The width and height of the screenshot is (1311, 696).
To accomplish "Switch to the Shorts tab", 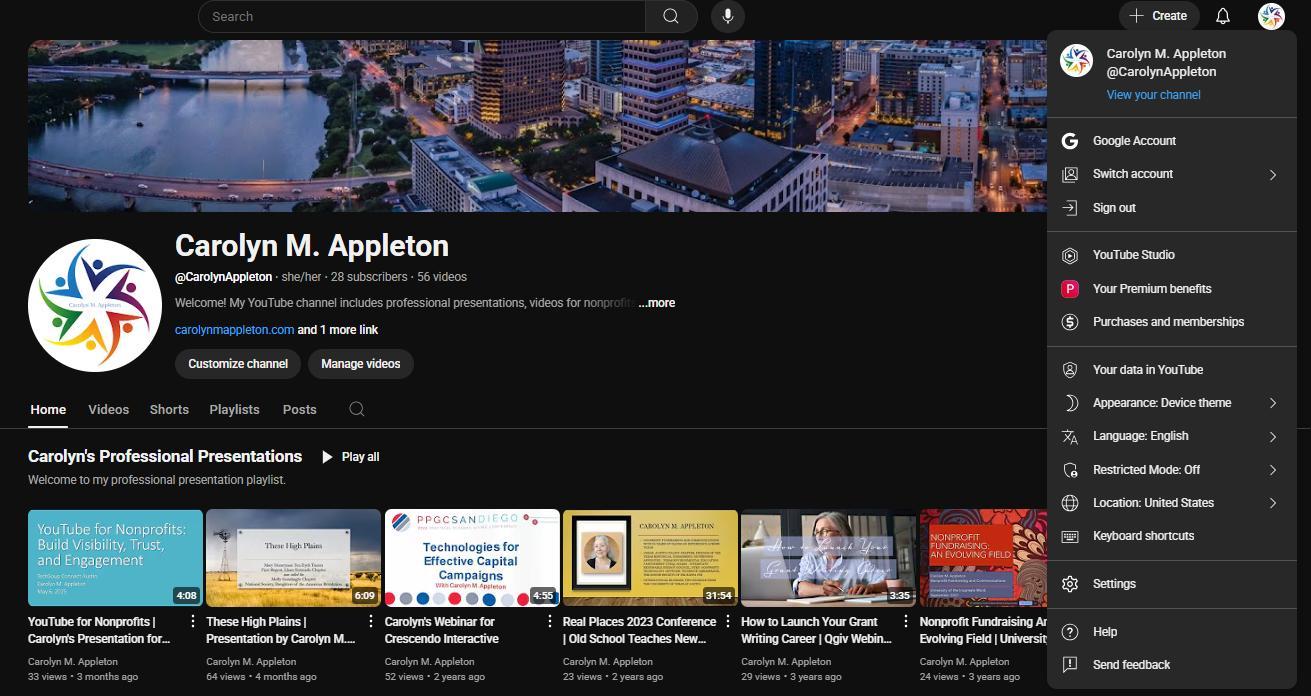I will click(x=169, y=409).
